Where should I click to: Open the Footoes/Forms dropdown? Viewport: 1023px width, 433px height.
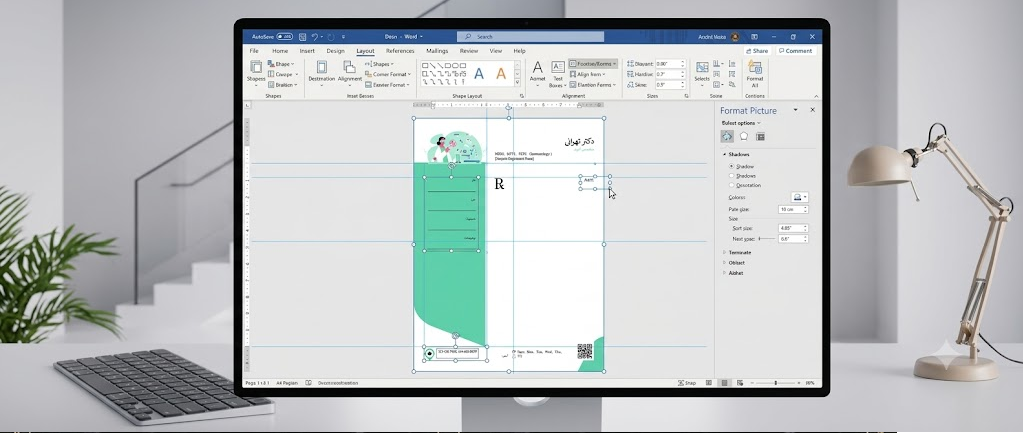coord(593,64)
